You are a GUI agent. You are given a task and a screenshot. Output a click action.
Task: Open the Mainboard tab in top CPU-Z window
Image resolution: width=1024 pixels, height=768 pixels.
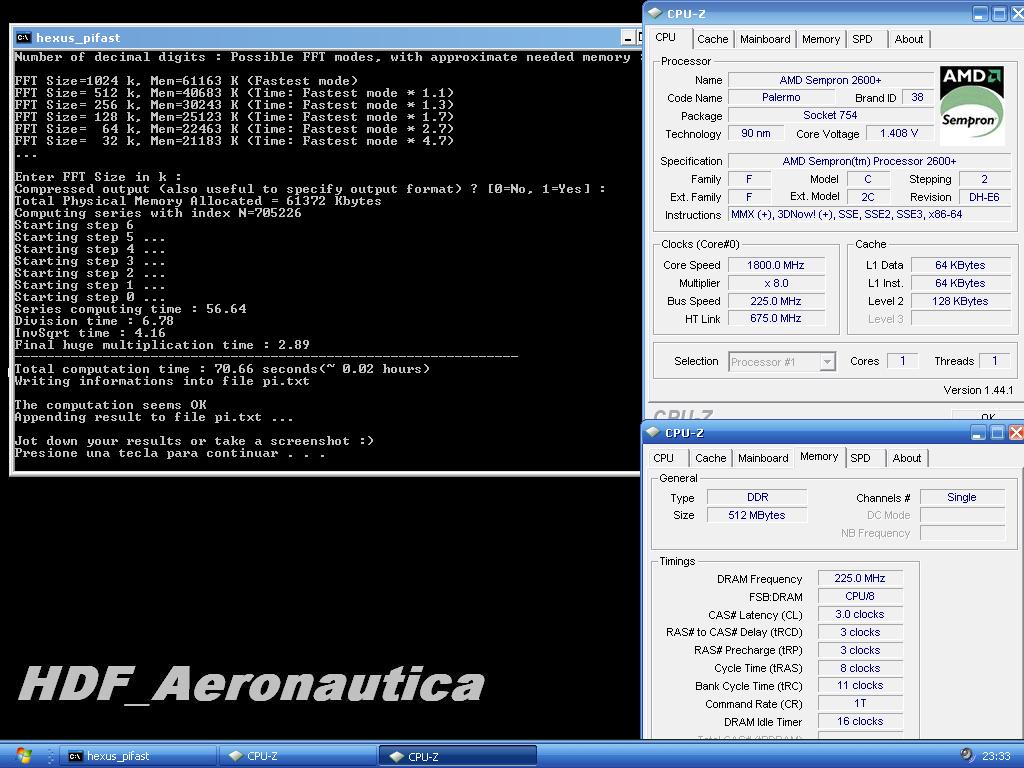pyautogui.click(x=765, y=39)
